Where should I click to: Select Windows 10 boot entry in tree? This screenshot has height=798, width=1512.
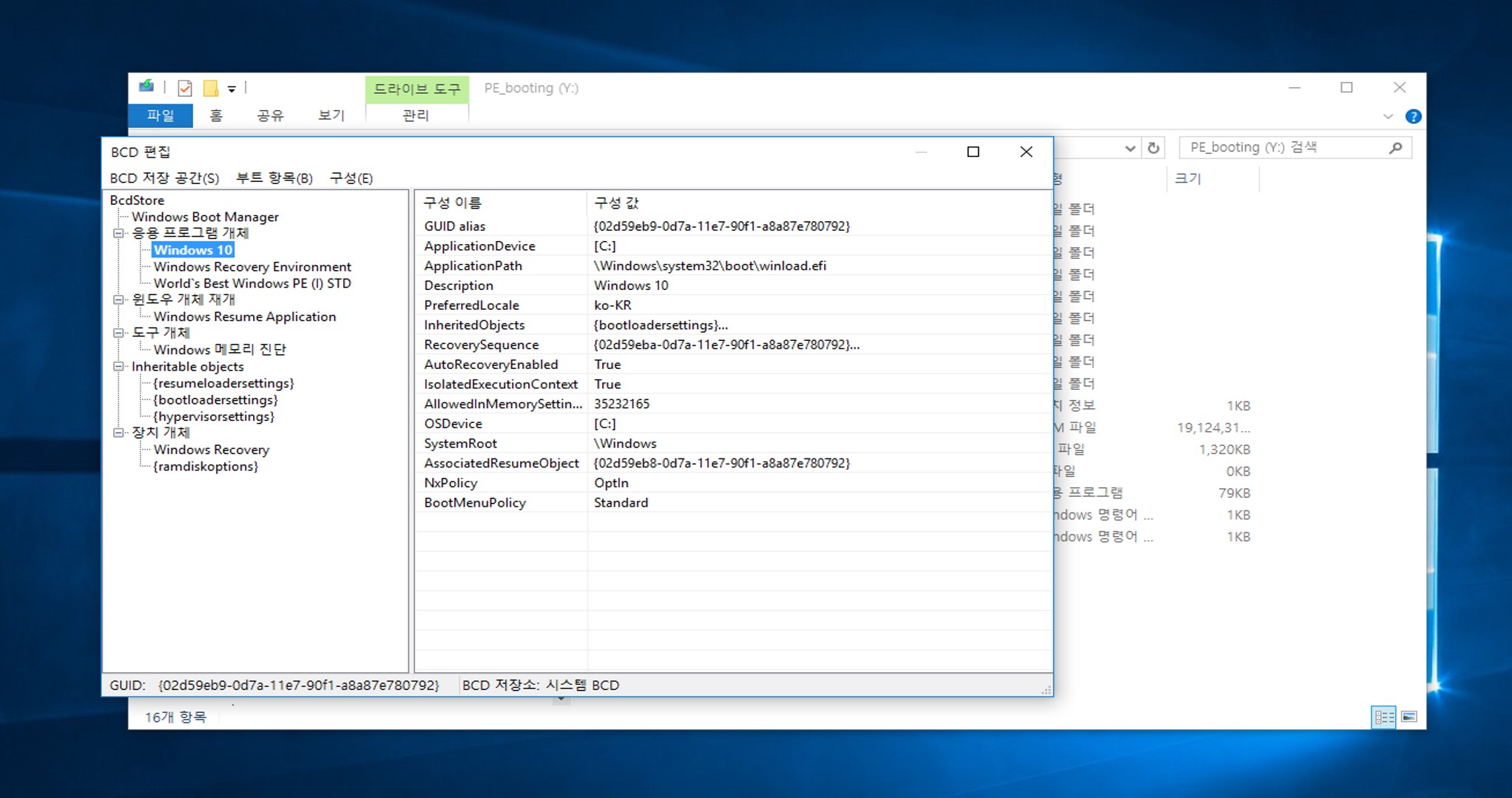pos(193,250)
